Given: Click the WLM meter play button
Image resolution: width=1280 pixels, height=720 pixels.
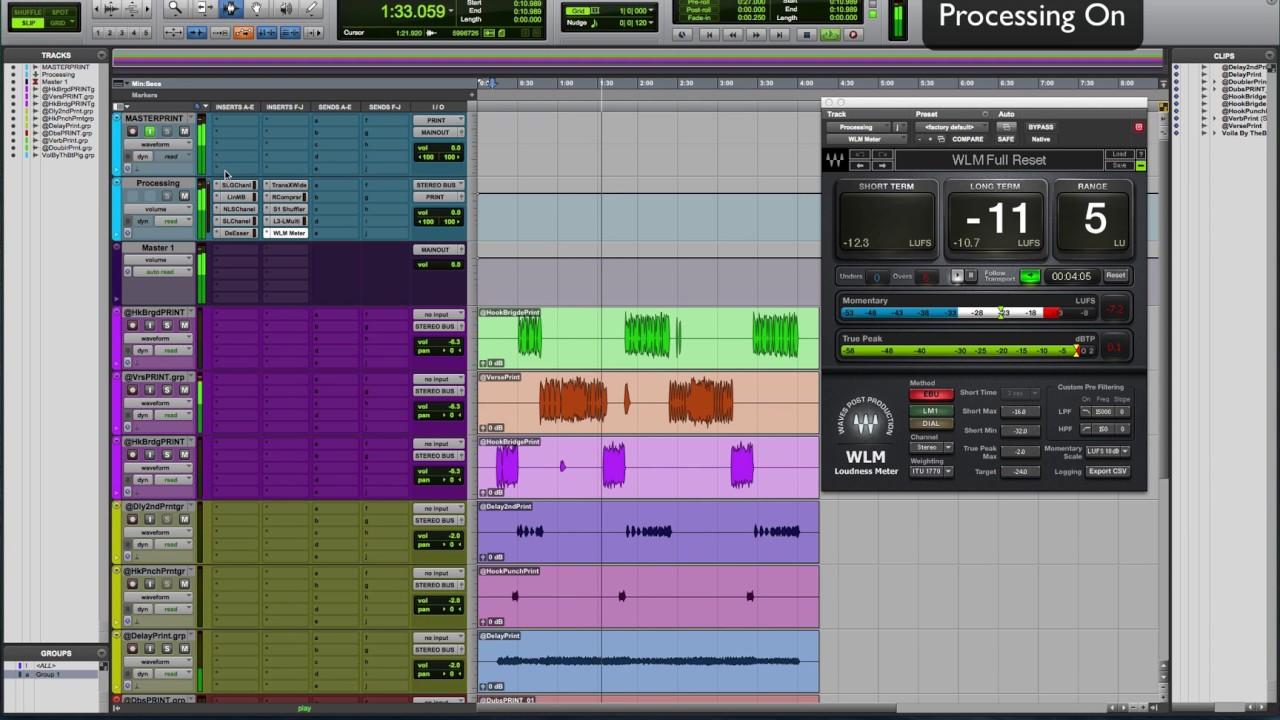Looking at the screenshot, I should pos(957,276).
